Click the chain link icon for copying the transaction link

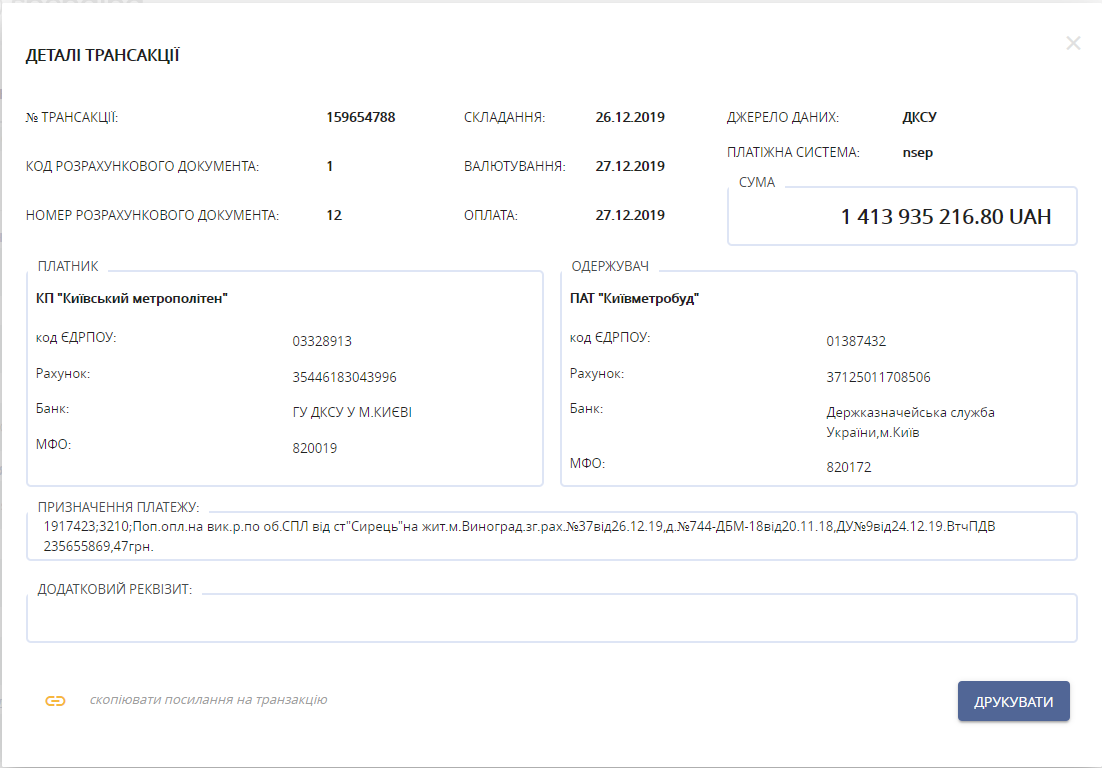tap(56, 701)
